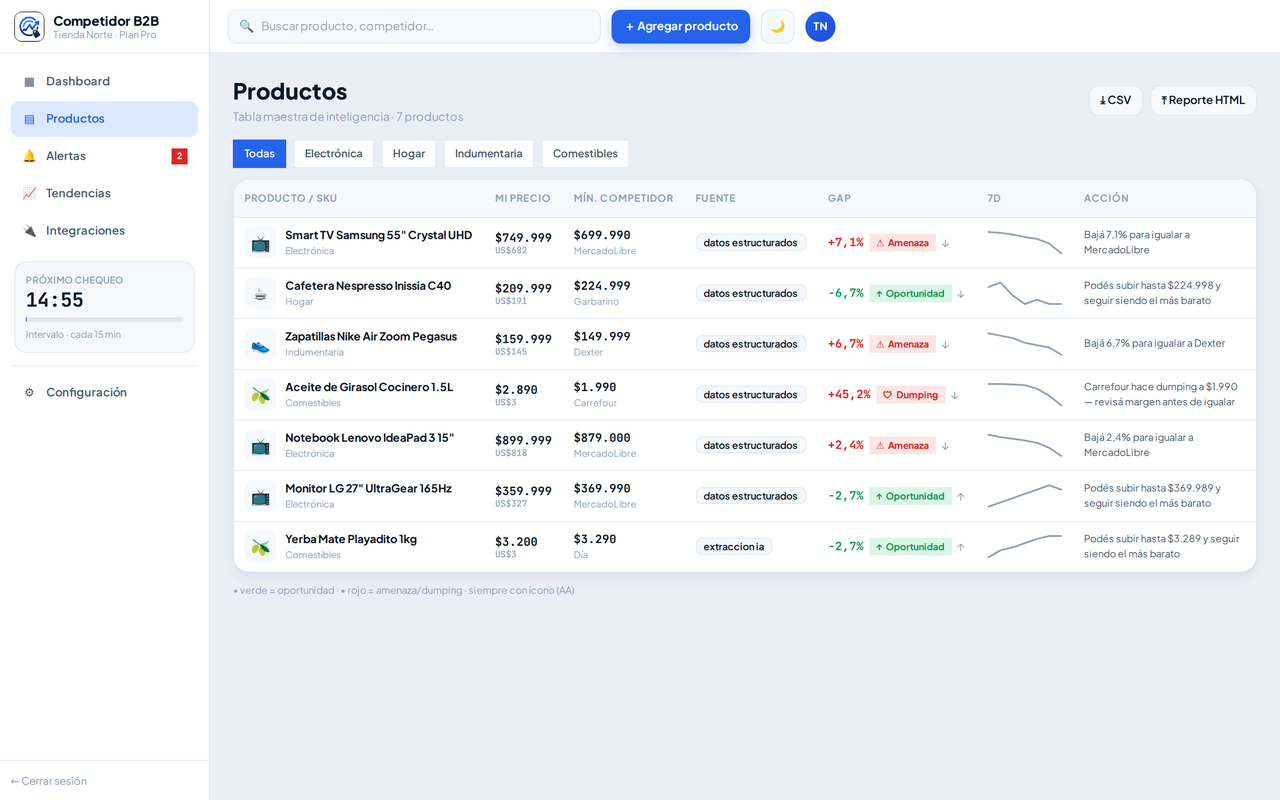Open 7D sparkline for Monitor LG

(1025, 496)
